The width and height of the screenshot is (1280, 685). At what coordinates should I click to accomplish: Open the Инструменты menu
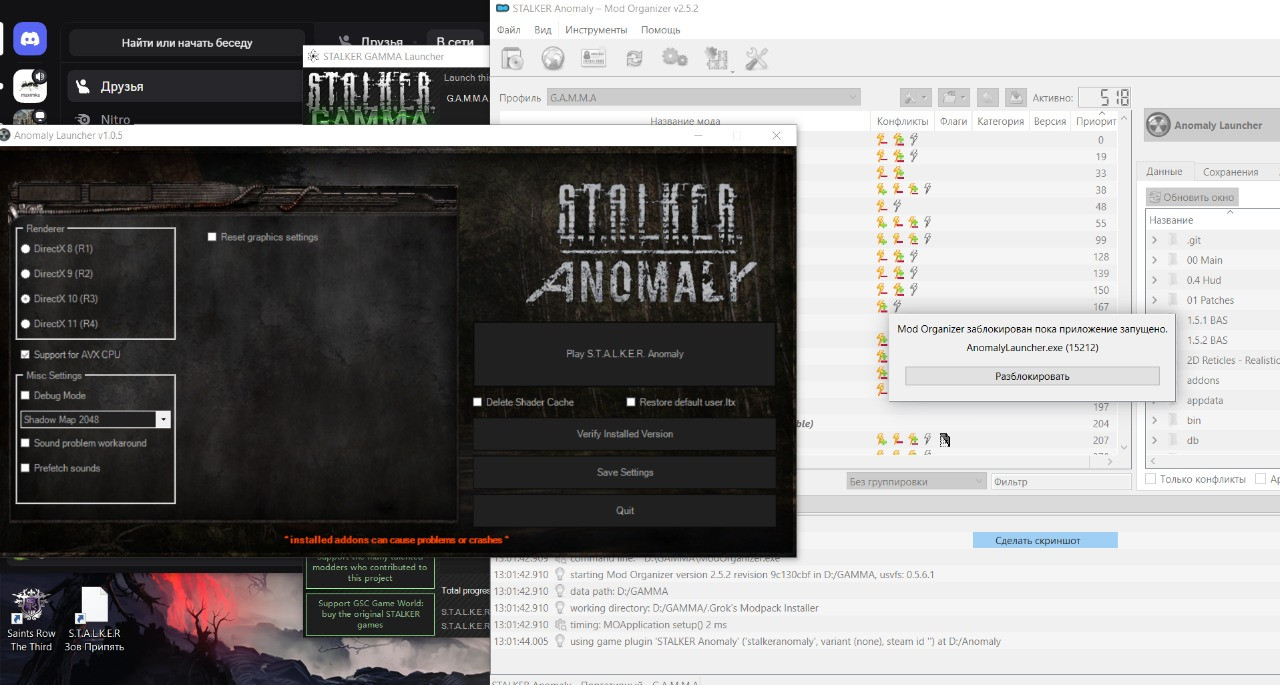coord(596,30)
